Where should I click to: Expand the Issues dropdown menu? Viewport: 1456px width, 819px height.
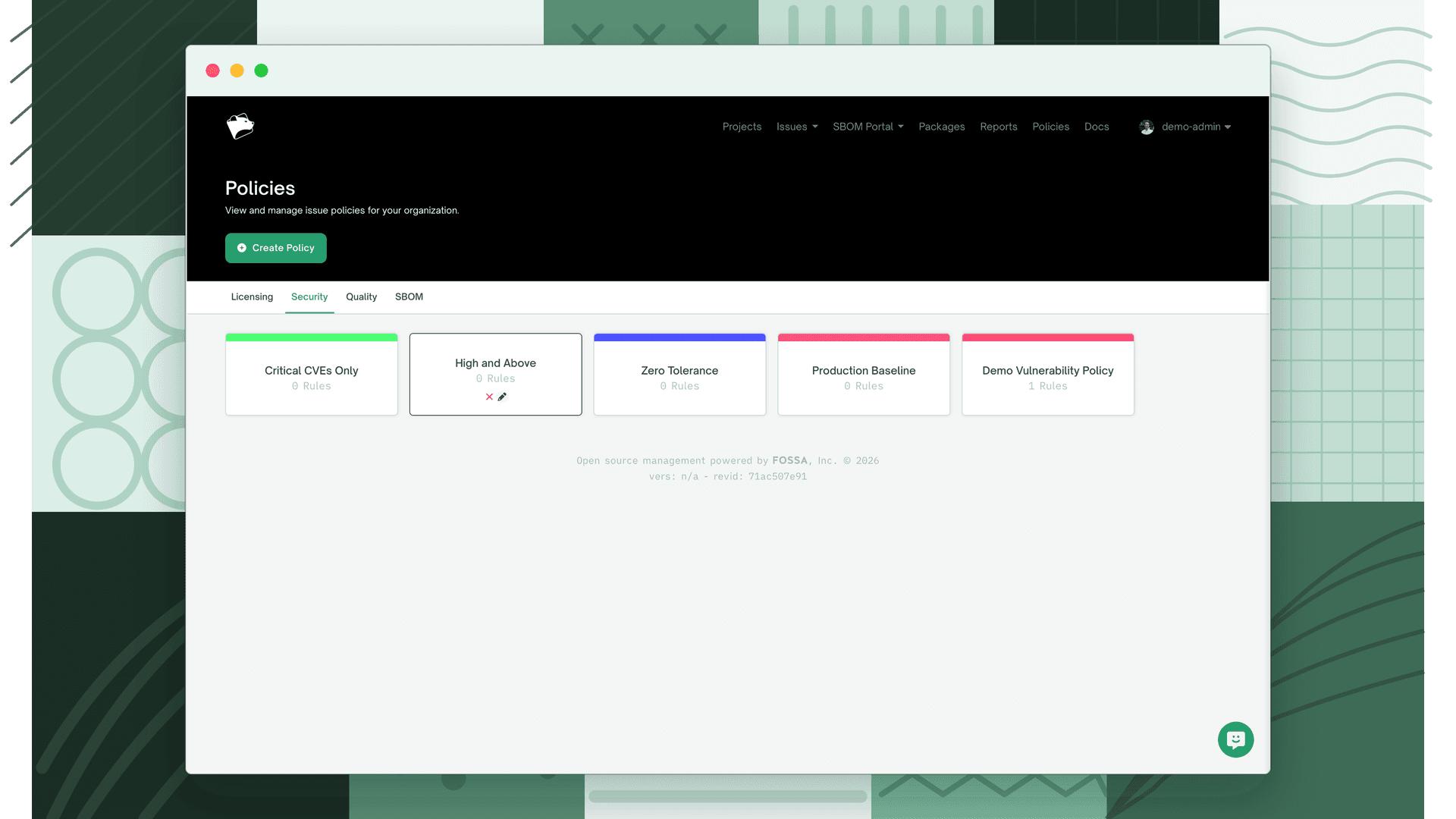click(x=797, y=127)
